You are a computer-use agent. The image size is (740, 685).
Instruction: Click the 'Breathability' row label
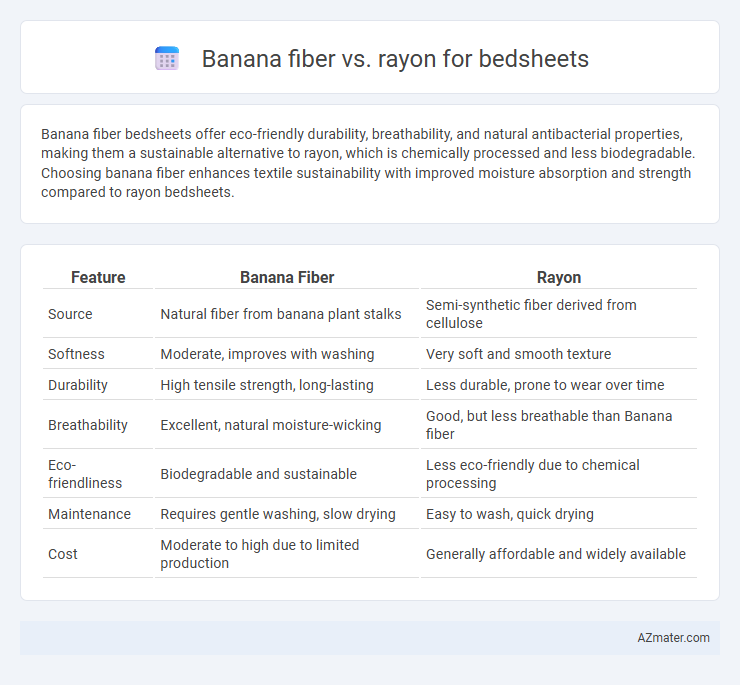coord(88,425)
